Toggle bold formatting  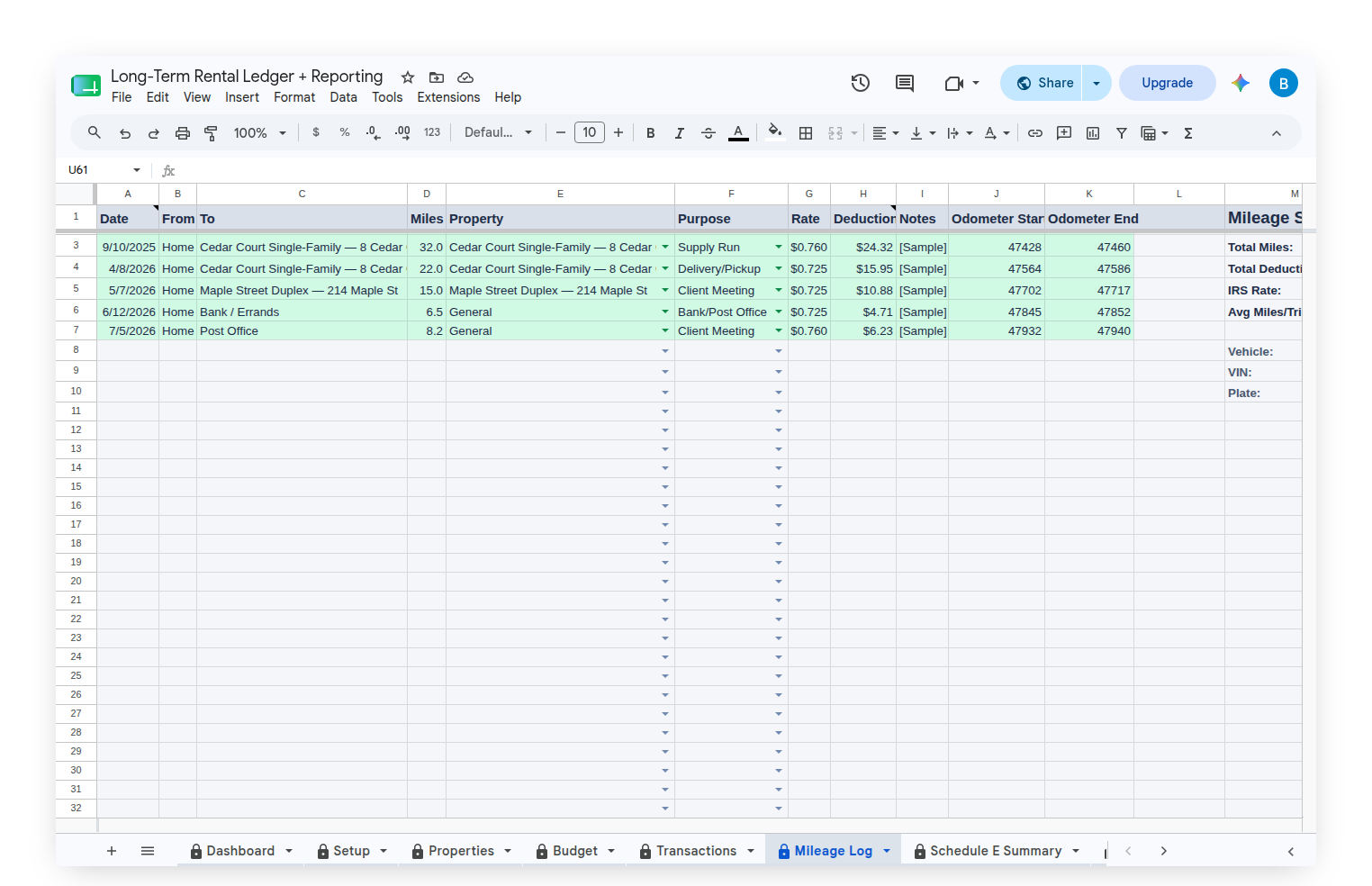pyautogui.click(x=651, y=133)
